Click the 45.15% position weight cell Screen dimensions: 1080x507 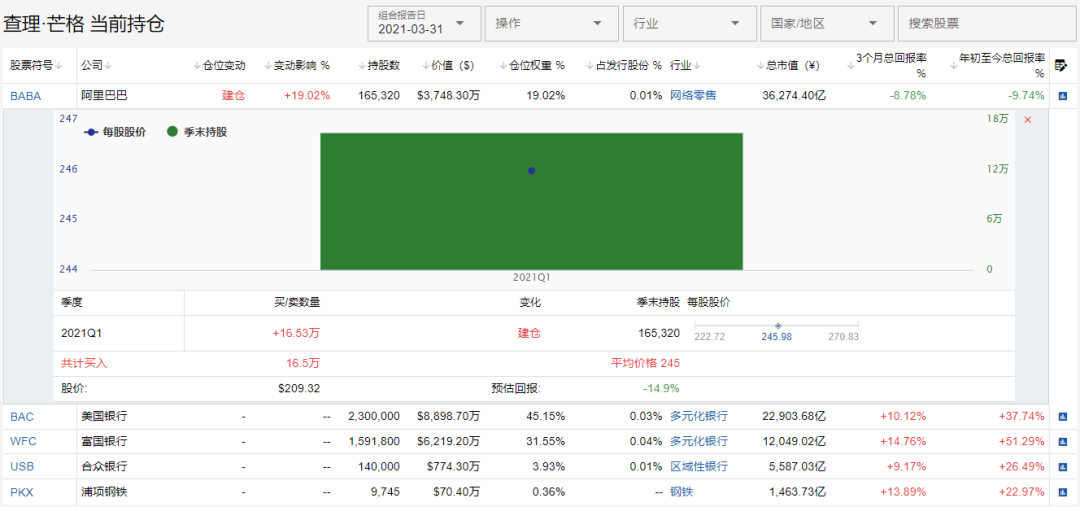tap(545, 416)
